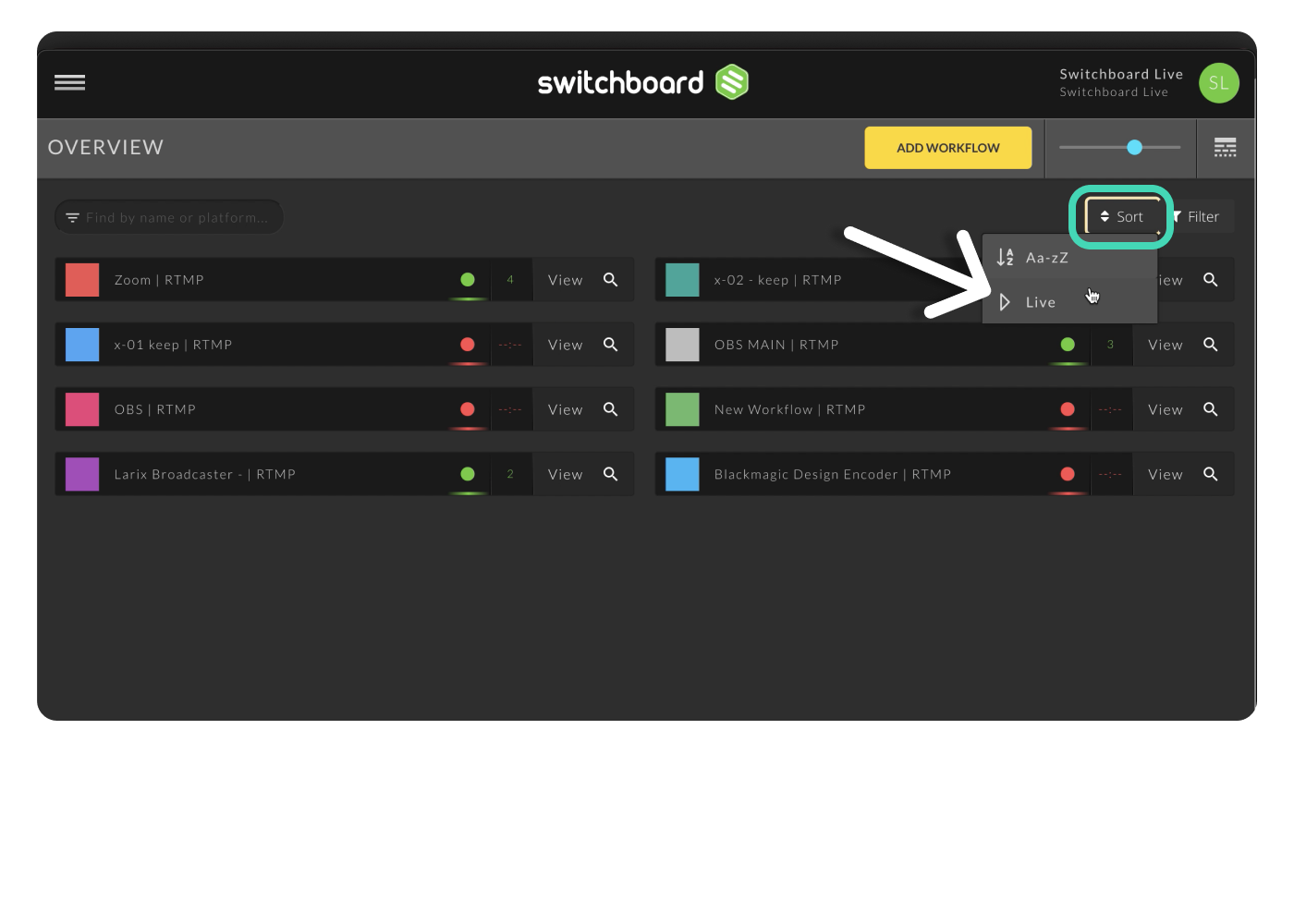
Task: Select the 'Zoom | RTMP' workflow name
Action: pyautogui.click(x=159, y=280)
